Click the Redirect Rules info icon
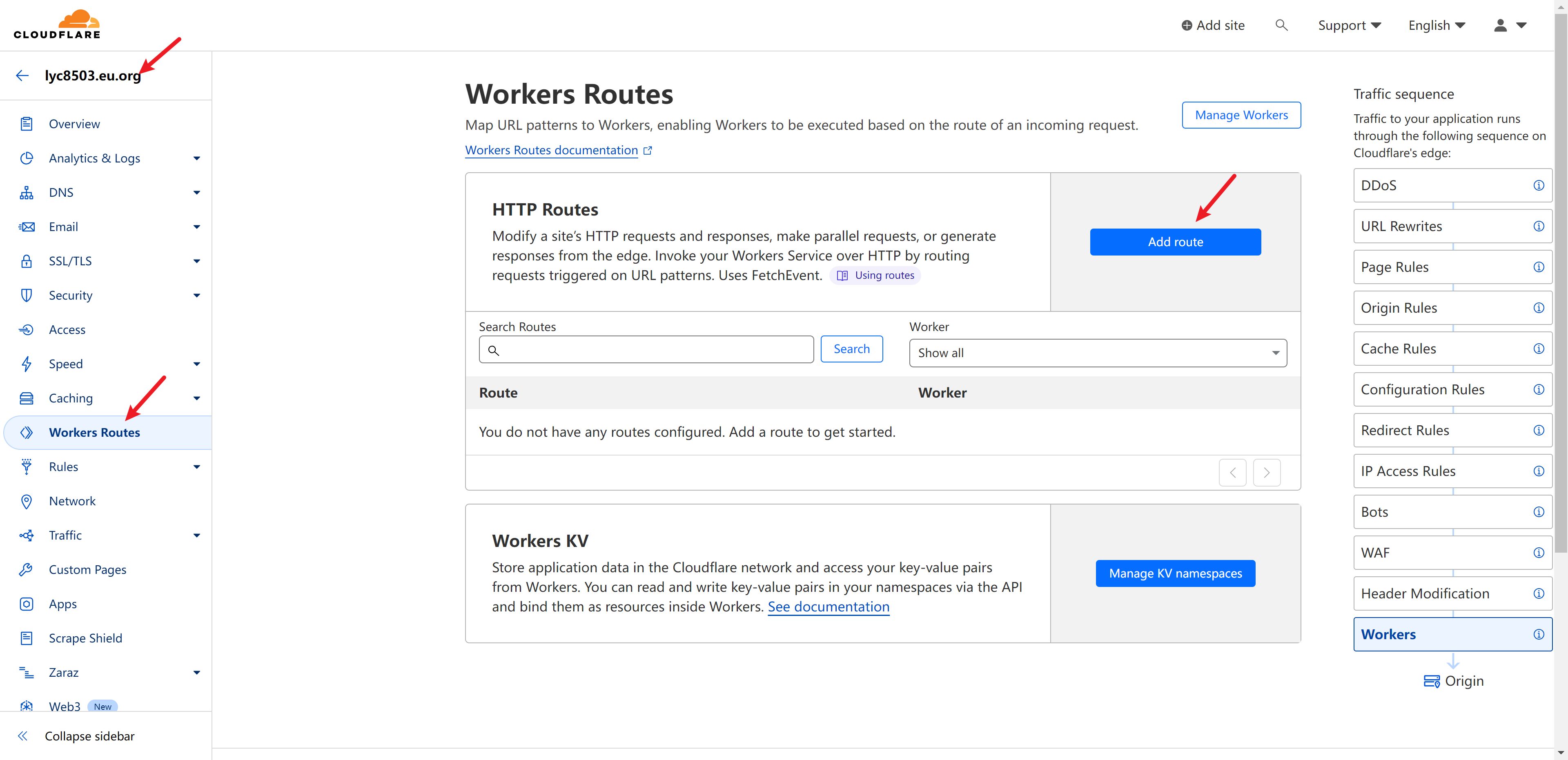The height and width of the screenshot is (760, 1568). click(1538, 429)
